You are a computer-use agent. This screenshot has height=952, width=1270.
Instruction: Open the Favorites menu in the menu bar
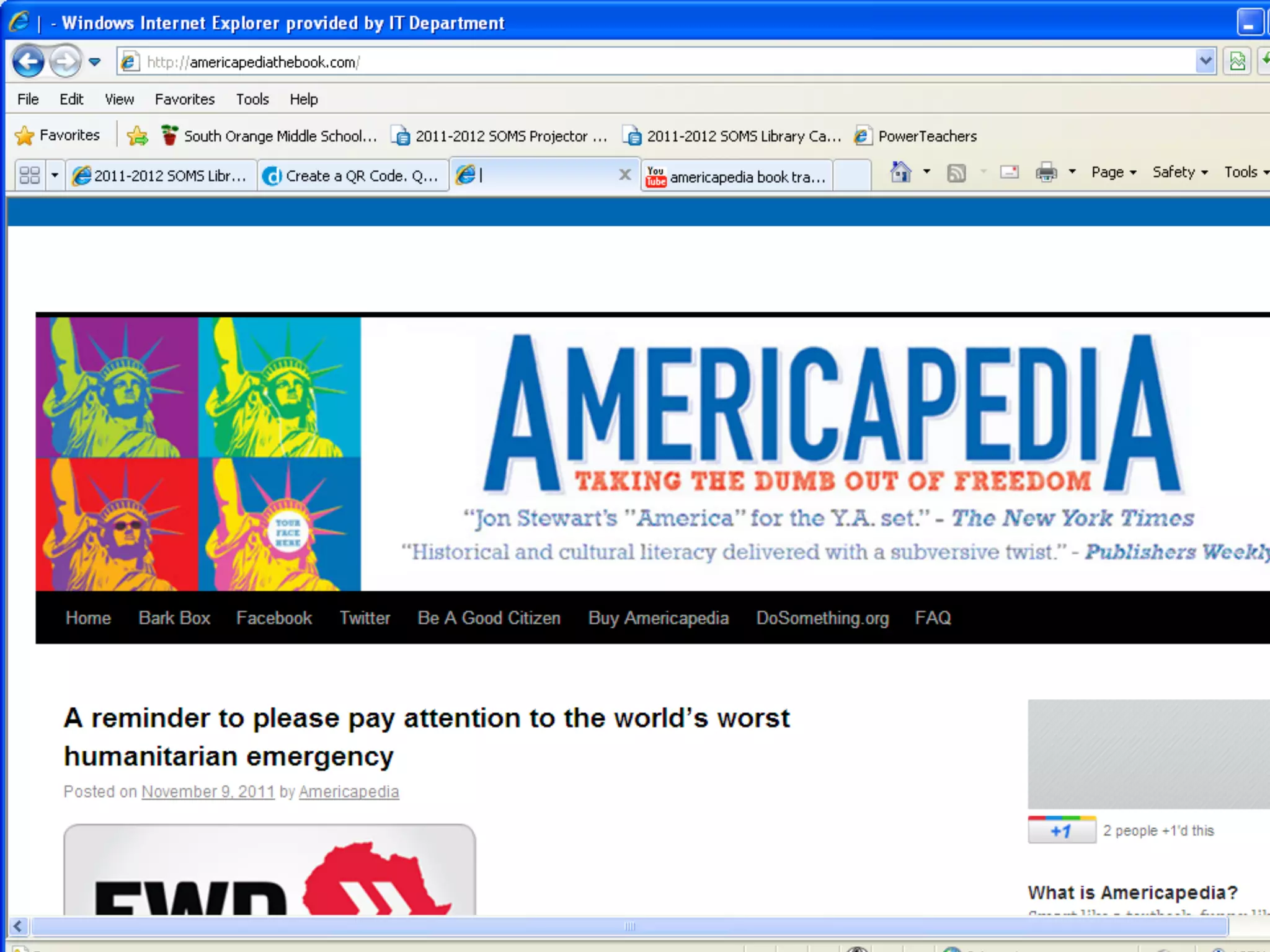tap(184, 99)
